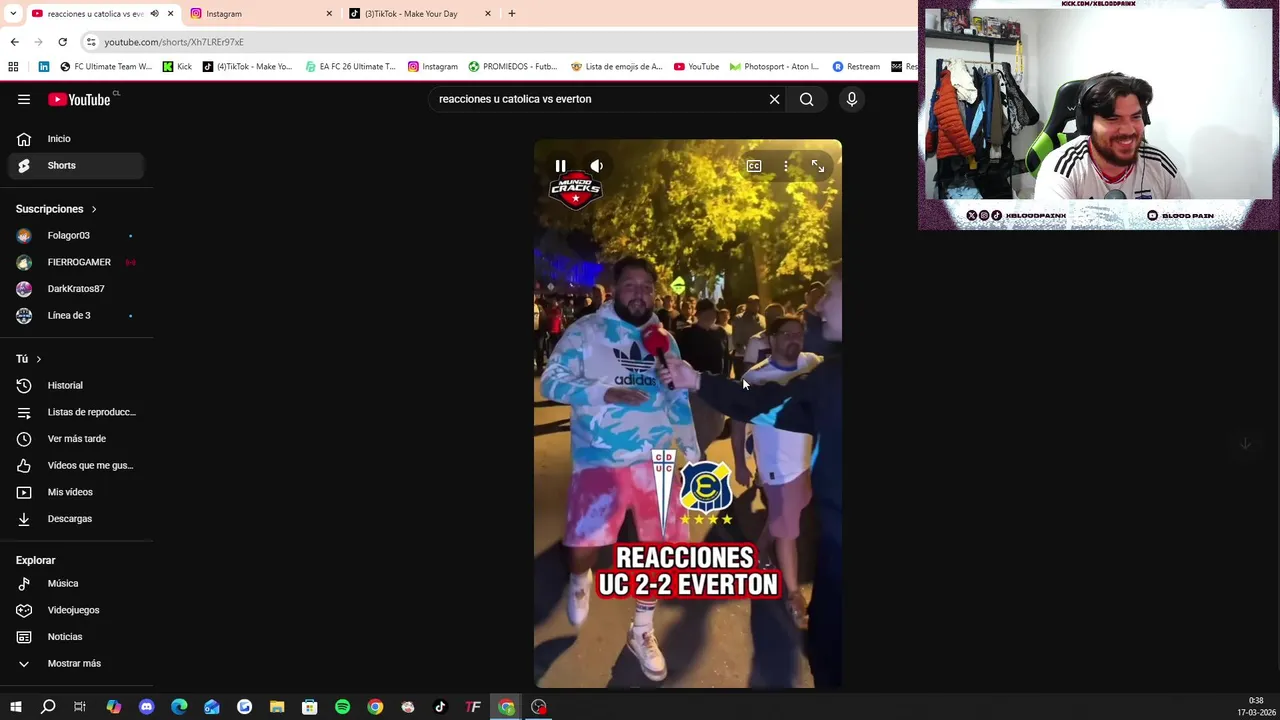The image size is (1280, 720).
Task: Open Noticias under Explorar
Action: tap(77, 637)
